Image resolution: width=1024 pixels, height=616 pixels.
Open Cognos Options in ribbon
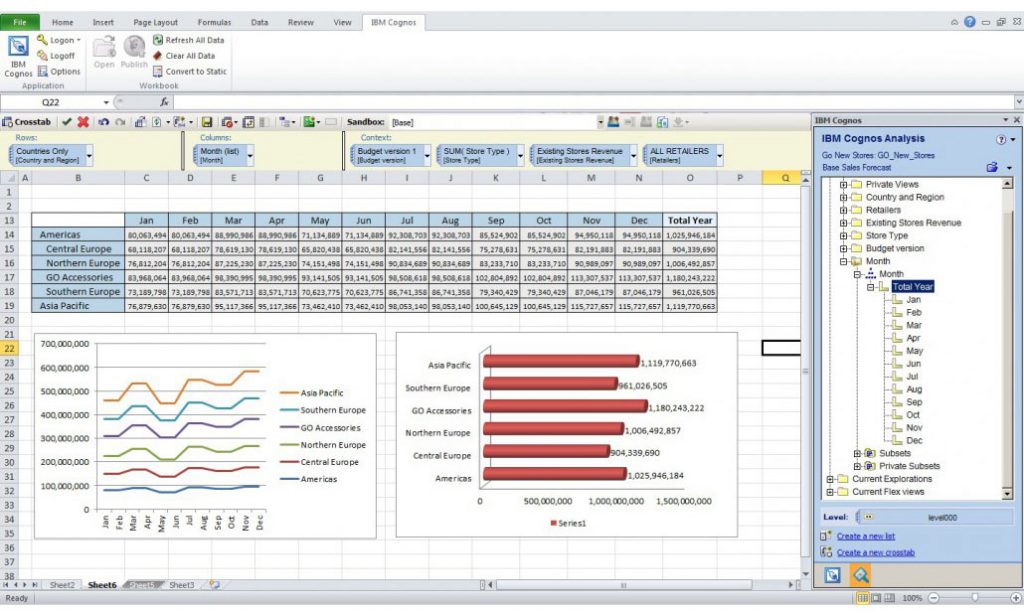coord(59,71)
